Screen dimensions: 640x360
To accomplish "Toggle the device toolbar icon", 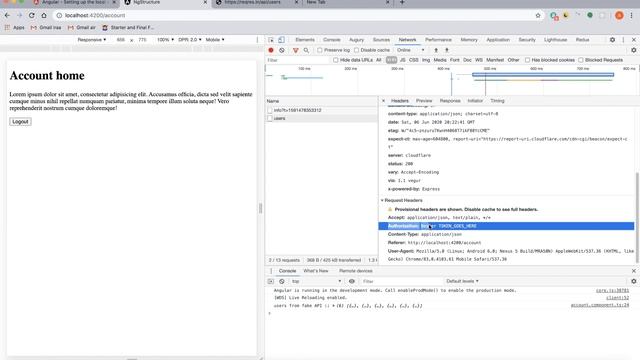I will point(282,40).
